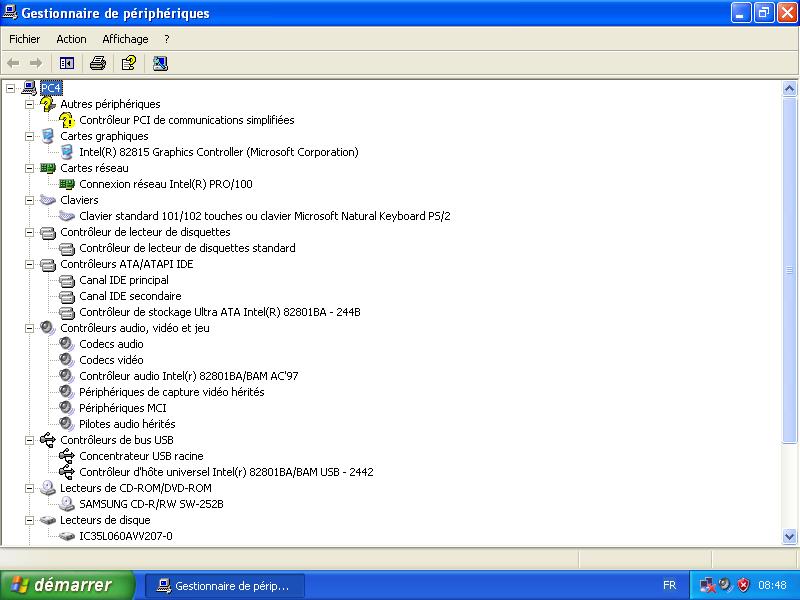Open the Fichier menu
The image size is (800, 600).
point(24,39)
